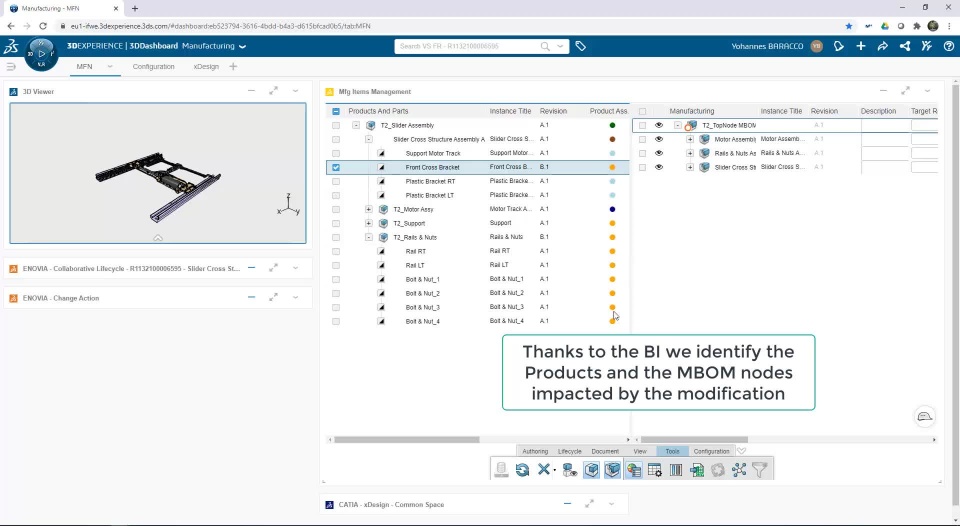Open the Configuration toolbar tab

pyautogui.click(x=711, y=451)
